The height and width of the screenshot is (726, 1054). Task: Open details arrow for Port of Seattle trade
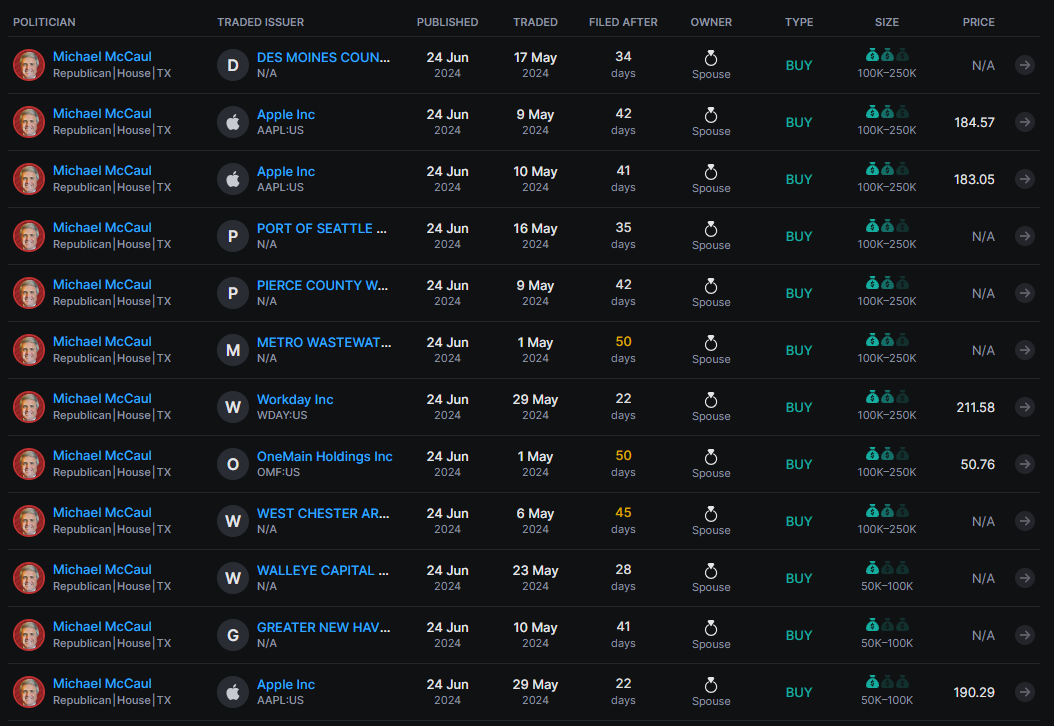pos(1024,236)
